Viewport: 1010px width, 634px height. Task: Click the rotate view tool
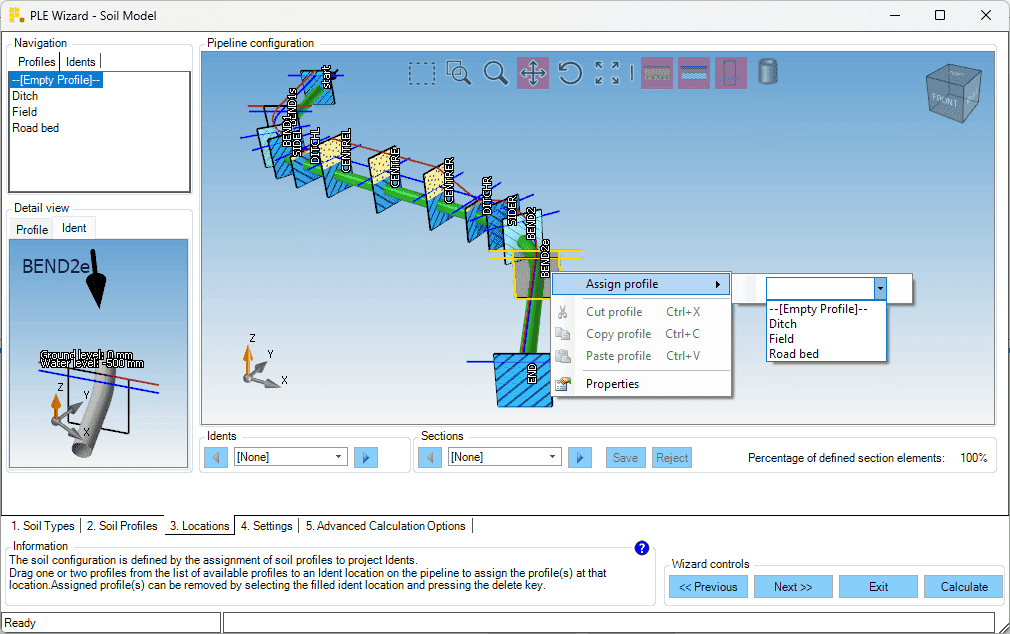(x=570, y=73)
